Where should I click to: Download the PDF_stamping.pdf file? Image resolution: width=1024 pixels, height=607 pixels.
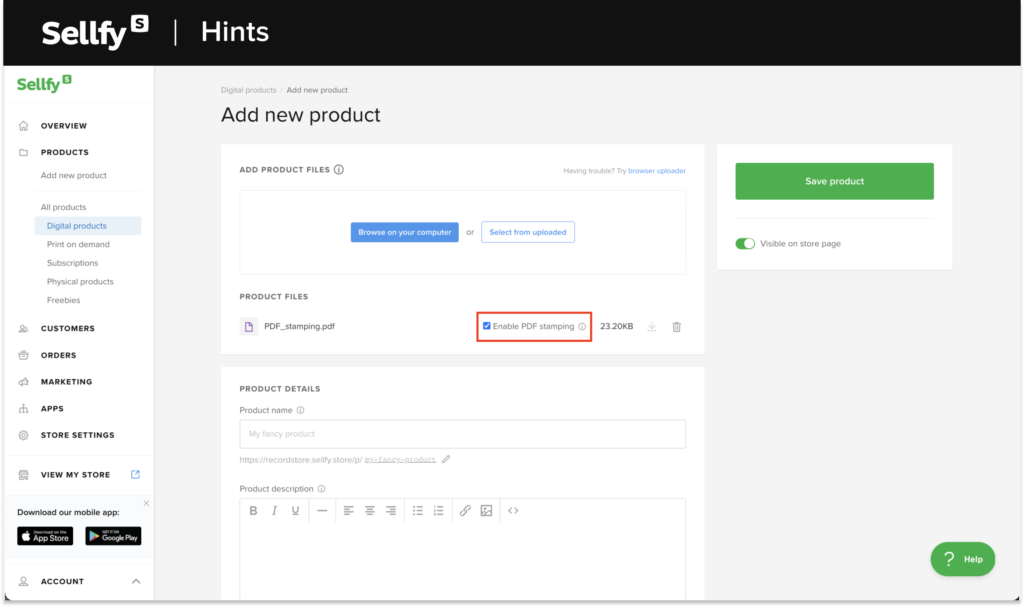click(652, 327)
